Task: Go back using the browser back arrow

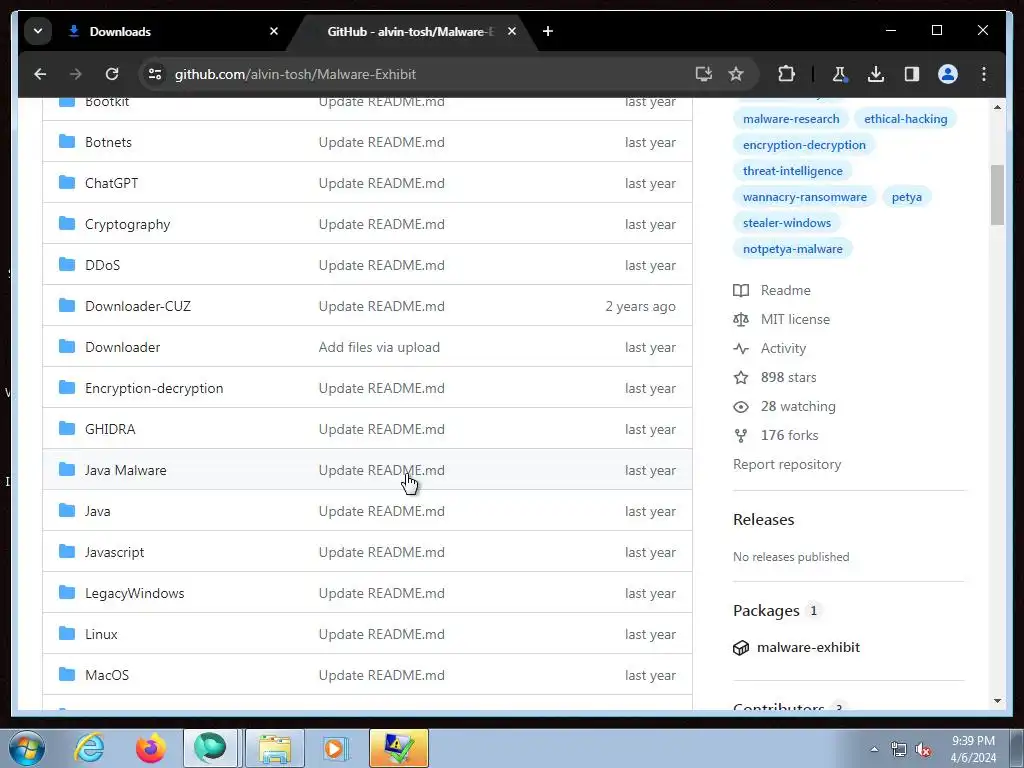Action: [x=40, y=74]
